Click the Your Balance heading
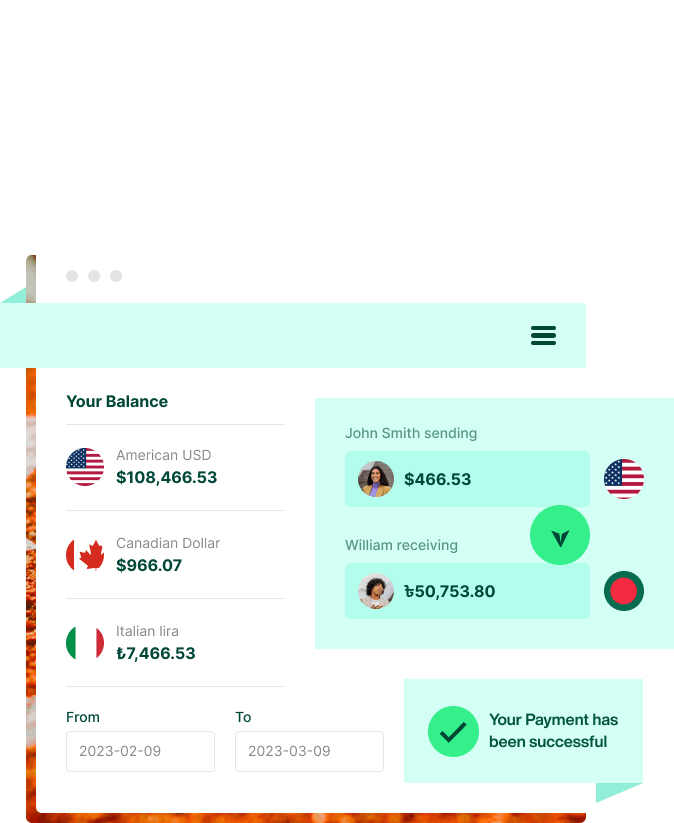Viewport: 674px width, 823px height. (117, 401)
